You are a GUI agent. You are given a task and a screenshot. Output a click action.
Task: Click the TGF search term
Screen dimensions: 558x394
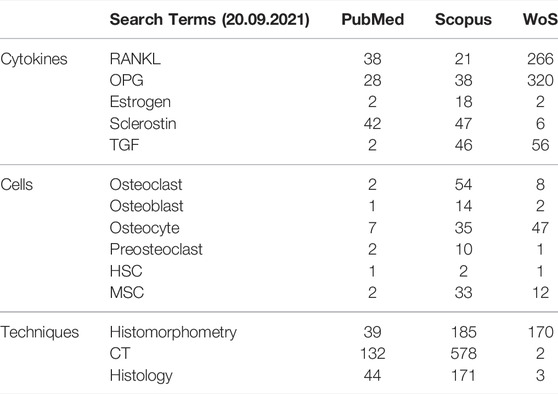124,145
